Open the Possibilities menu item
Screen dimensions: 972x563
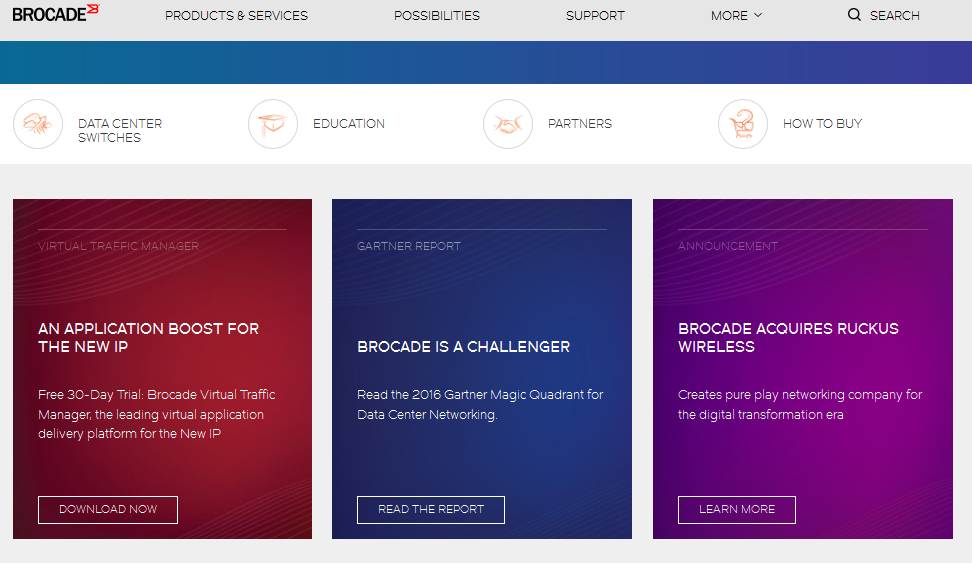pyautogui.click(x=437, y=16)
